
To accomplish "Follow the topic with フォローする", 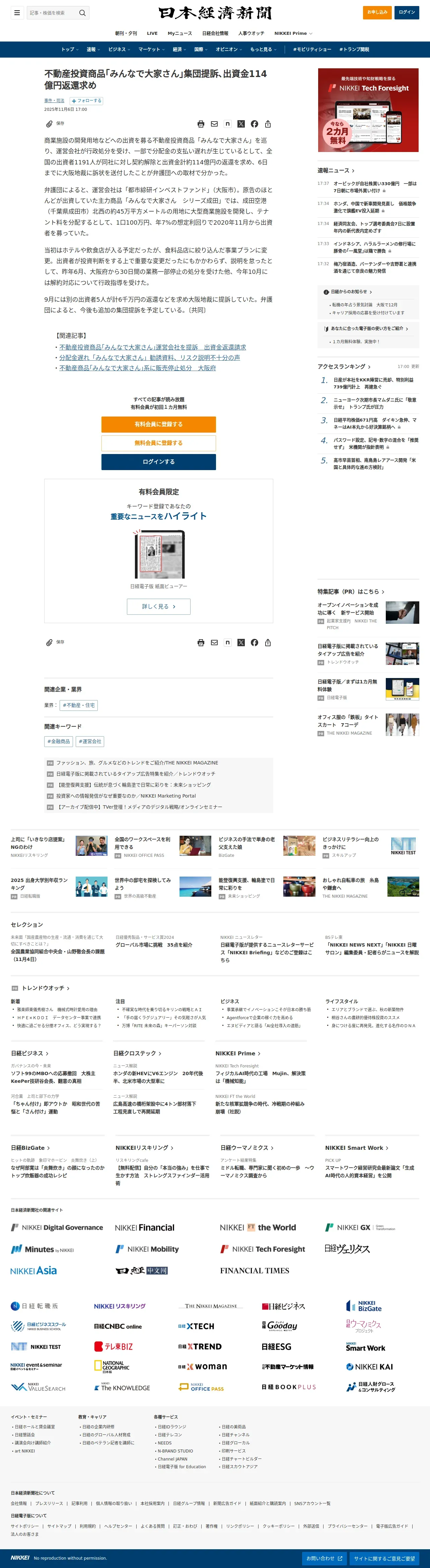I will click(x=86, y=101).
